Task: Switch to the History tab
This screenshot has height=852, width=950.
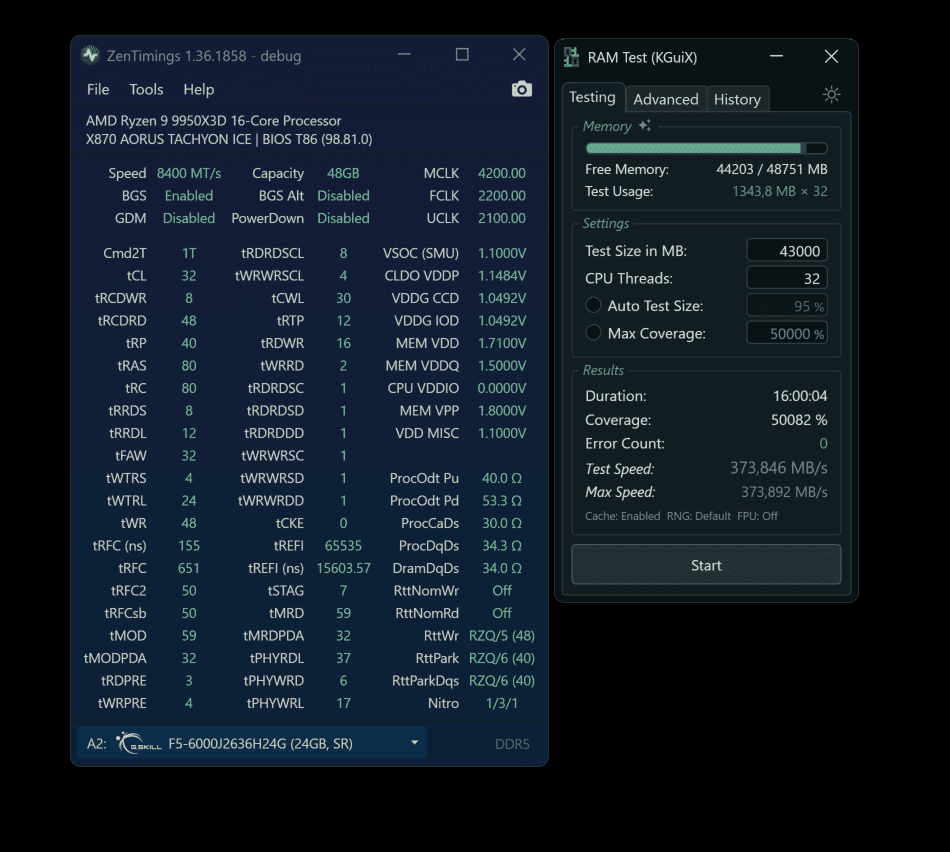Action: 737,99
